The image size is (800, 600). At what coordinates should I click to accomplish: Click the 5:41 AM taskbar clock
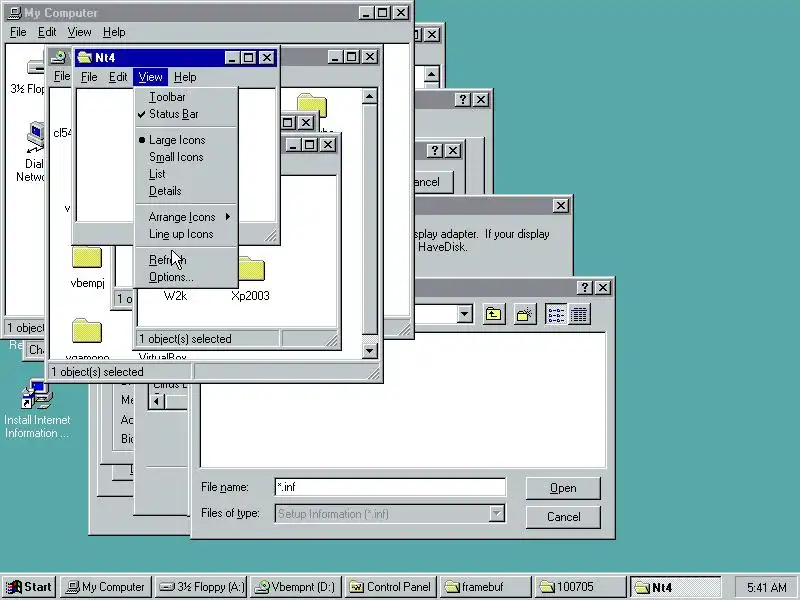(766, 587)
